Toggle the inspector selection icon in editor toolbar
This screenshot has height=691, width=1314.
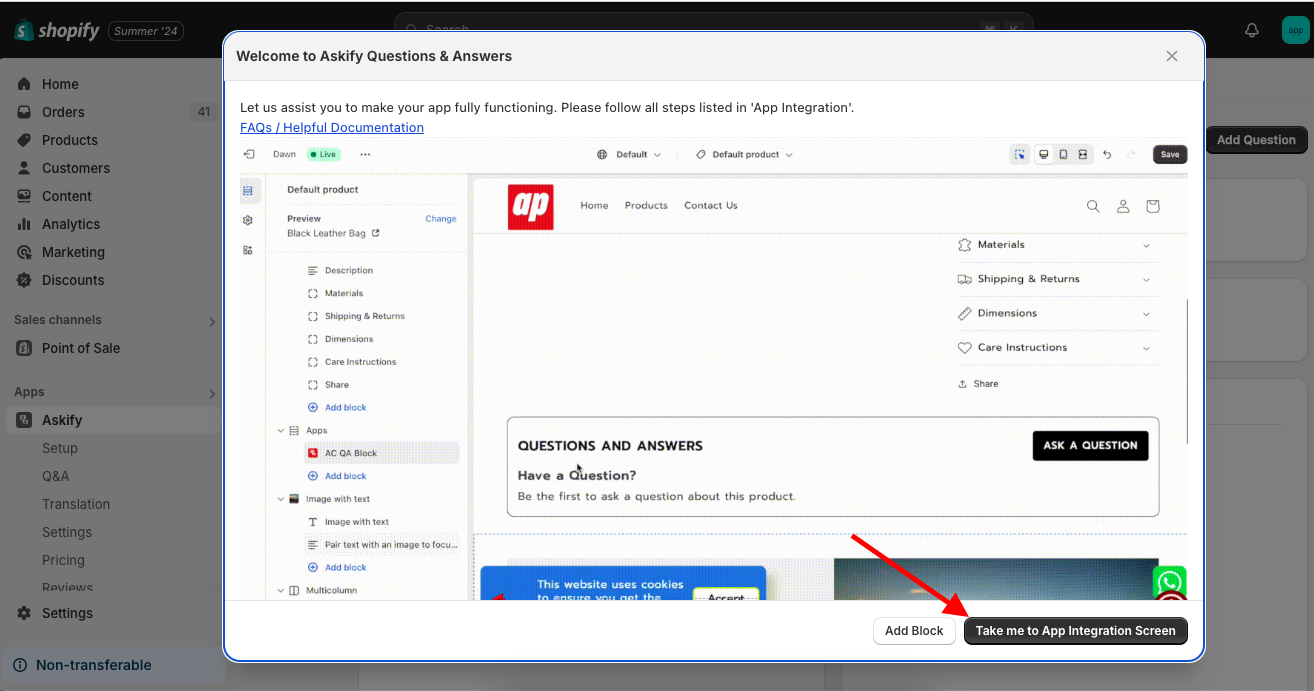[1019, 154]
